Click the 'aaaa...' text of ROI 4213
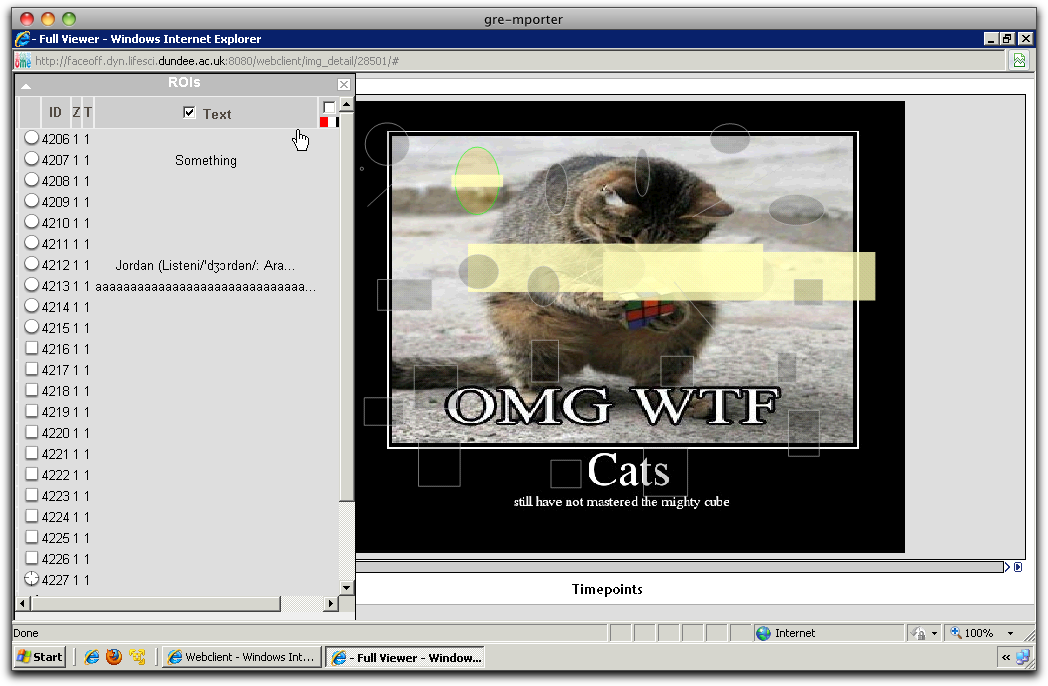 205,287
